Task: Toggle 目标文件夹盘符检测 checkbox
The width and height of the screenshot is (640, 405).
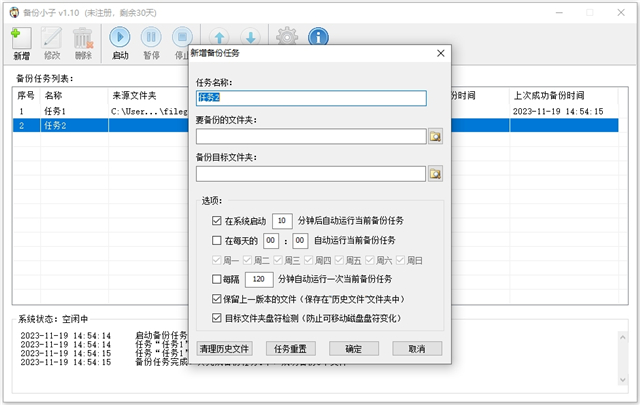Action: [x=217, y=317]
